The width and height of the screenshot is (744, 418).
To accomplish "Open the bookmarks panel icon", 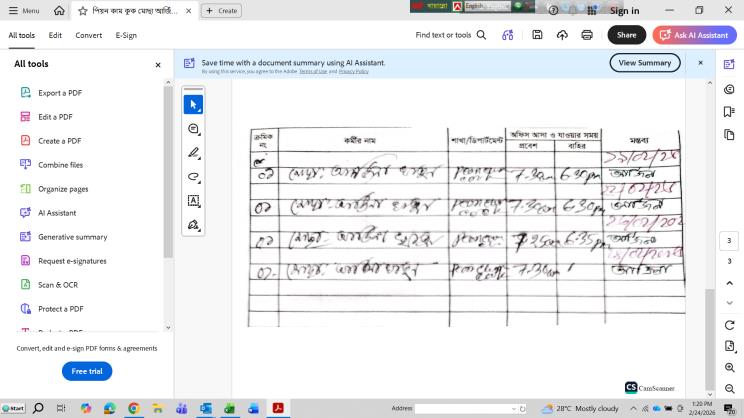I will click(x=729, y=111).
